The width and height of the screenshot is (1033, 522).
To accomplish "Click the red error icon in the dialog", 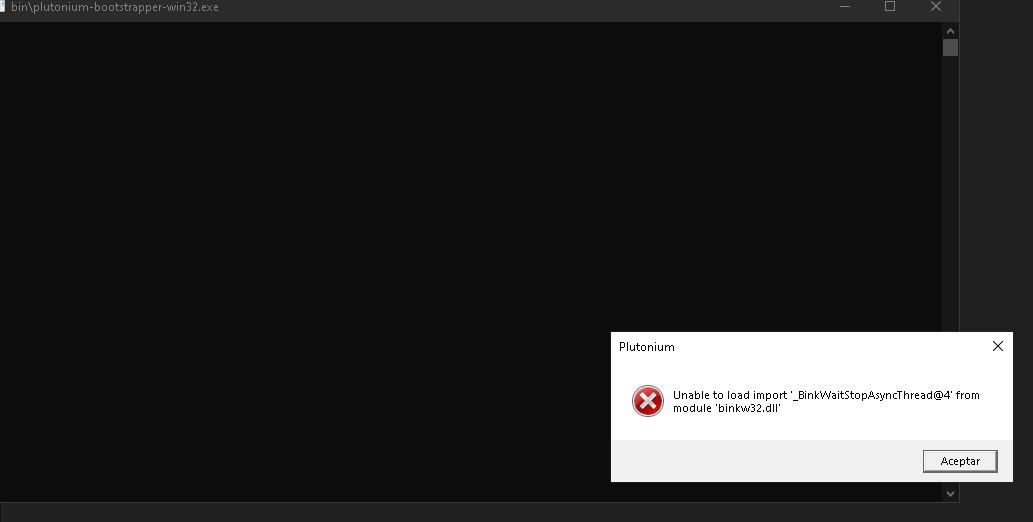I will [648, 401].
